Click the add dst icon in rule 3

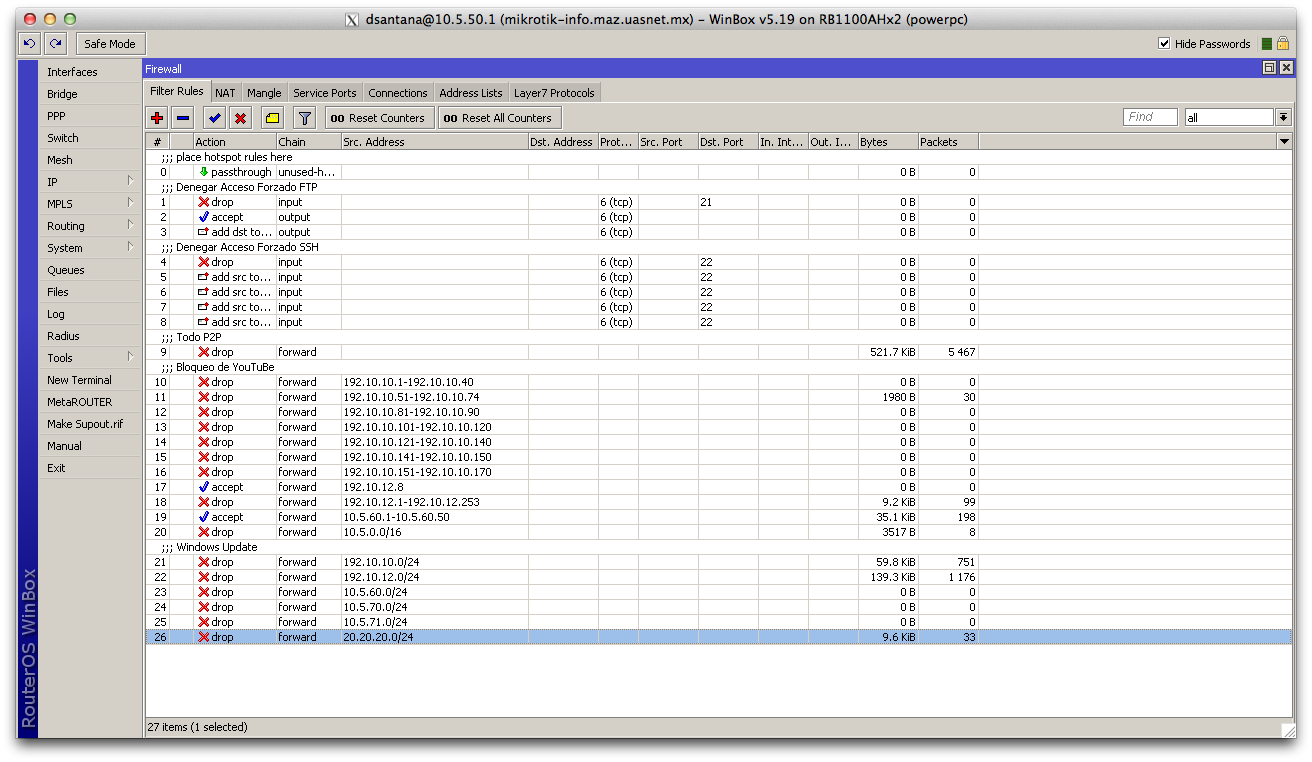click(x=204, y=232)
